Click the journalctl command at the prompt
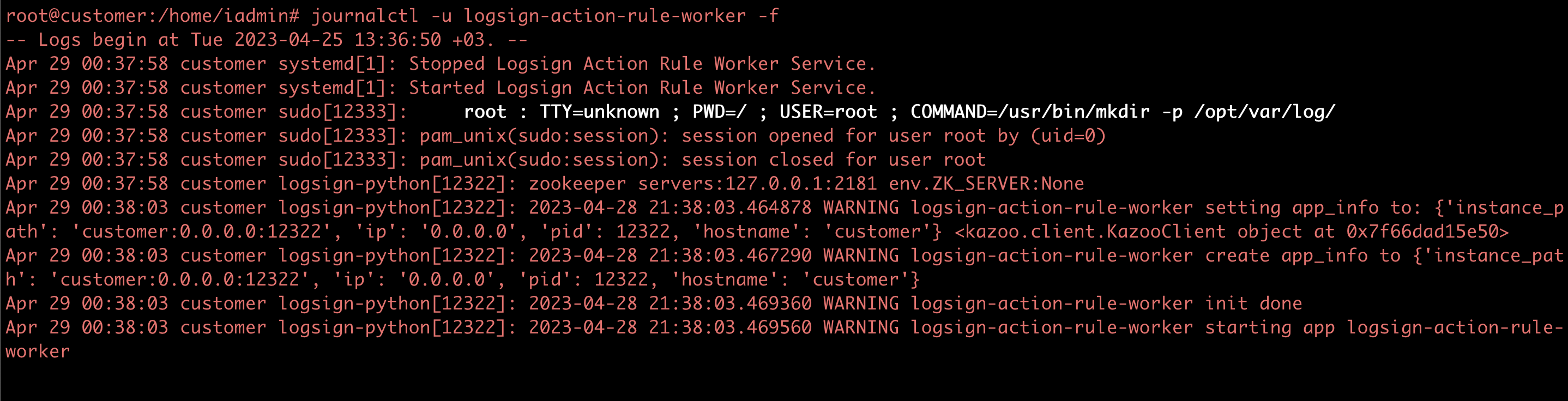The width and height of the screenshot is (1568, 401). point(545,16)
